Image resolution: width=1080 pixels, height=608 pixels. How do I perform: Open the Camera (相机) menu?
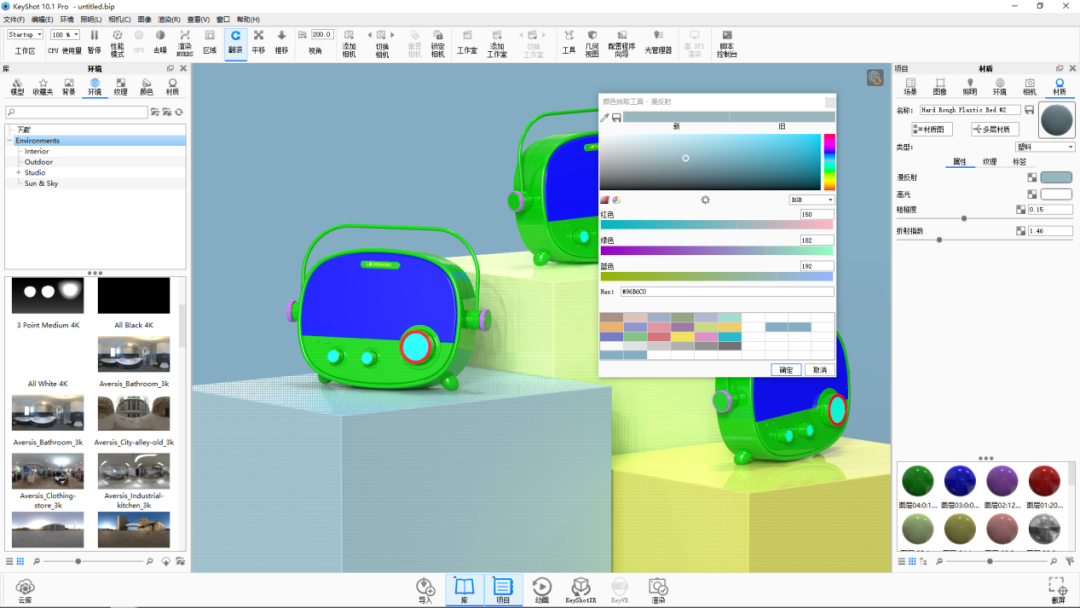119,19
